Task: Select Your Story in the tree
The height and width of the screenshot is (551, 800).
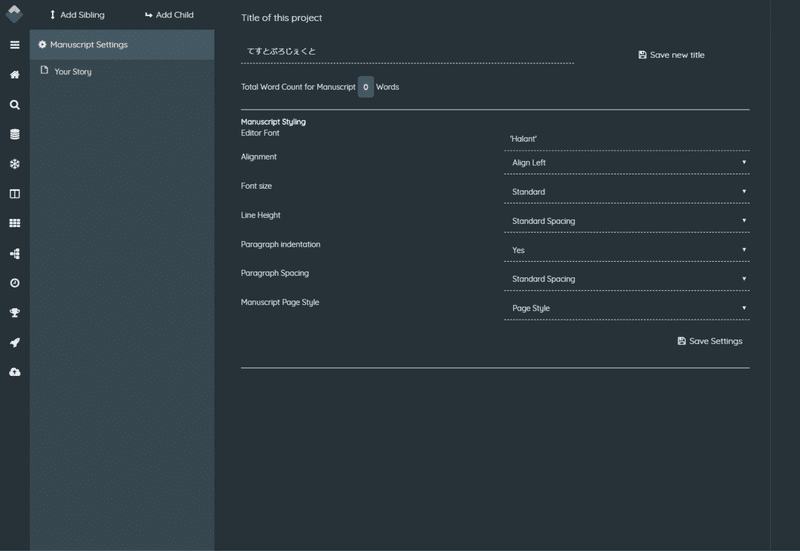Action: (72, 72)
